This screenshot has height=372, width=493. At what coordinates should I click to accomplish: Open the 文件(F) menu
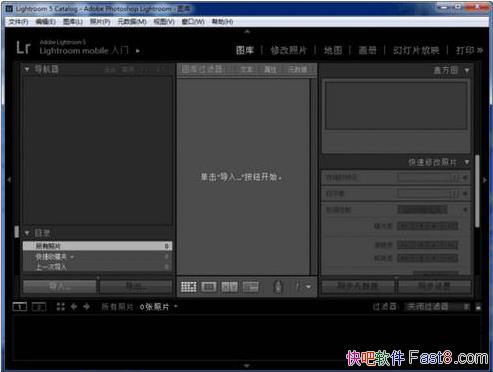click(x=18, y=22)
